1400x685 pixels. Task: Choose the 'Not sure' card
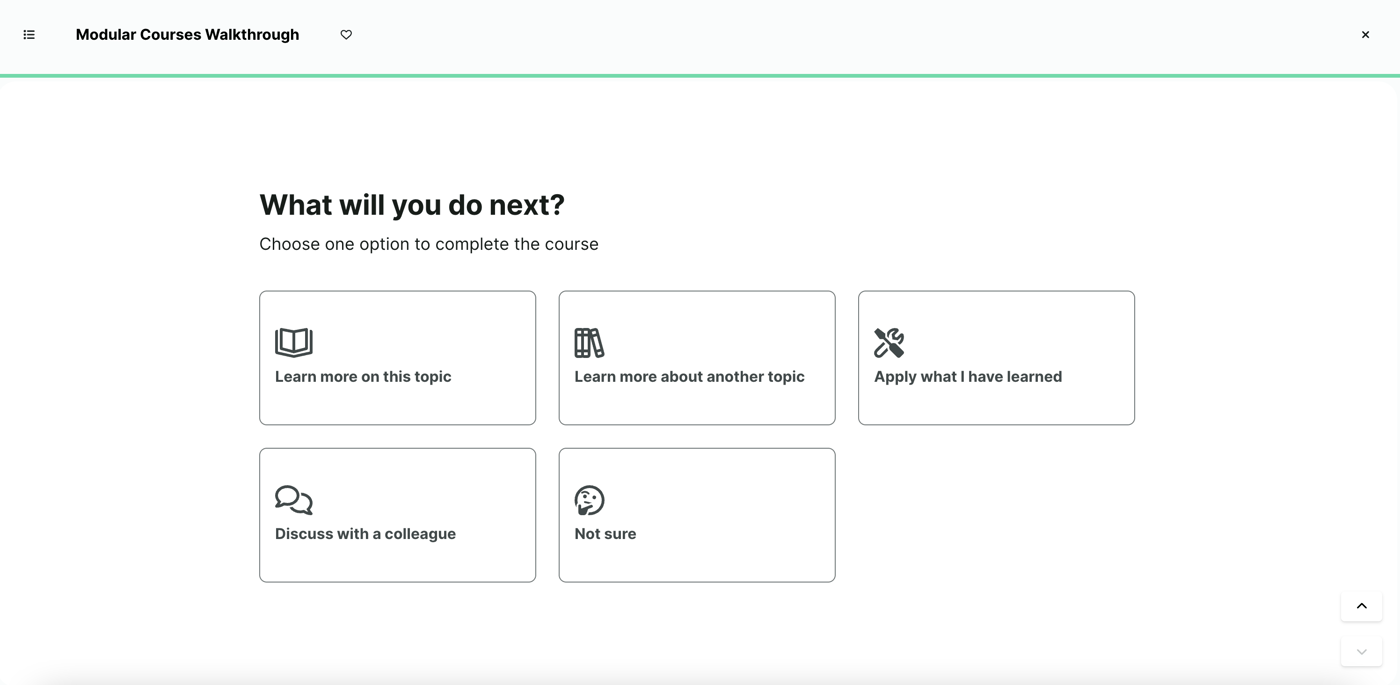696,514
